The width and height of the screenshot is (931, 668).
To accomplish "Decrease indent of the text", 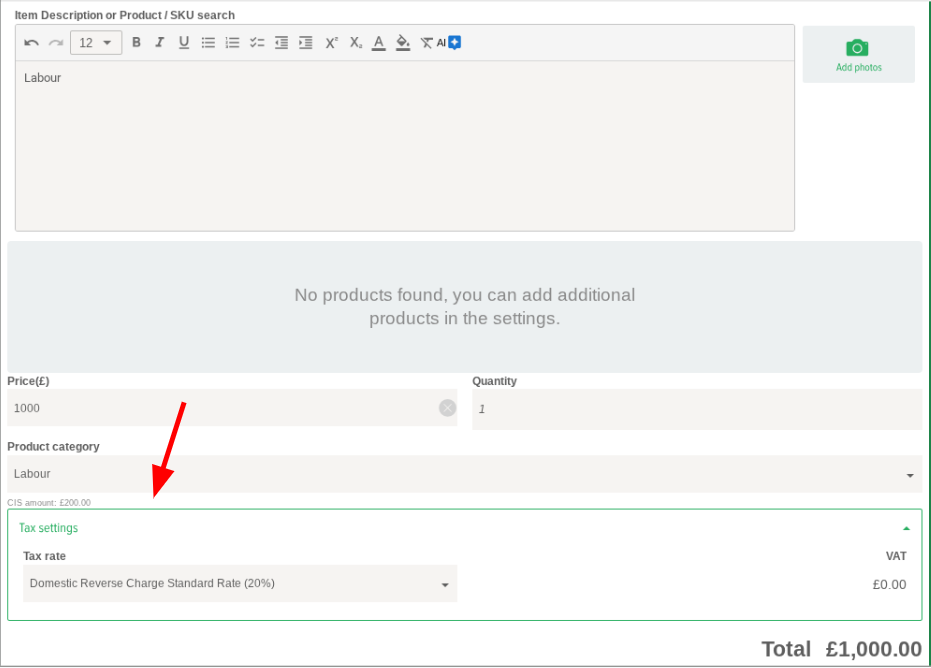I will [281, 43].
